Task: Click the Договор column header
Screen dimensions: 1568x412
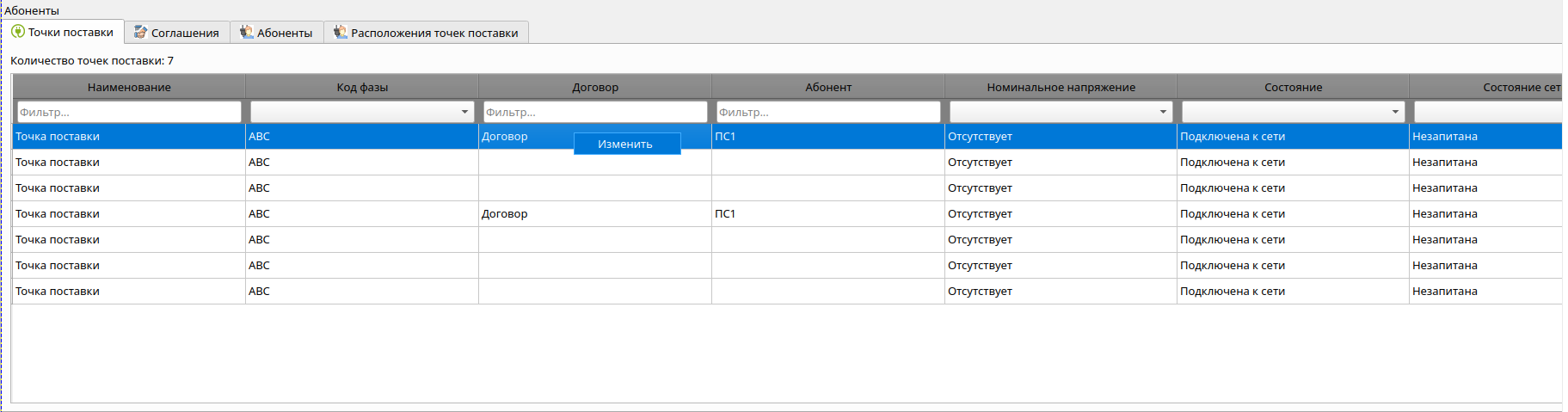Action: coord(594,87)
